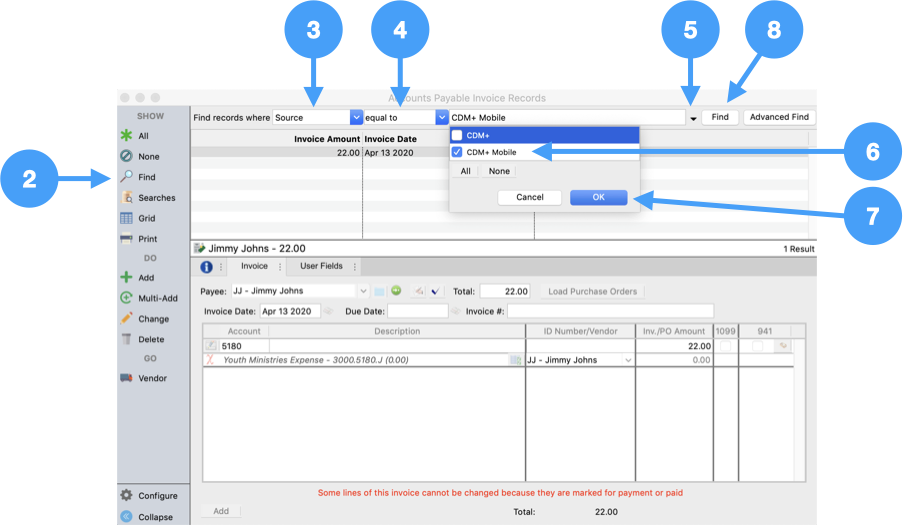Click the Find magnifier in sidebar

click(127, 177)
